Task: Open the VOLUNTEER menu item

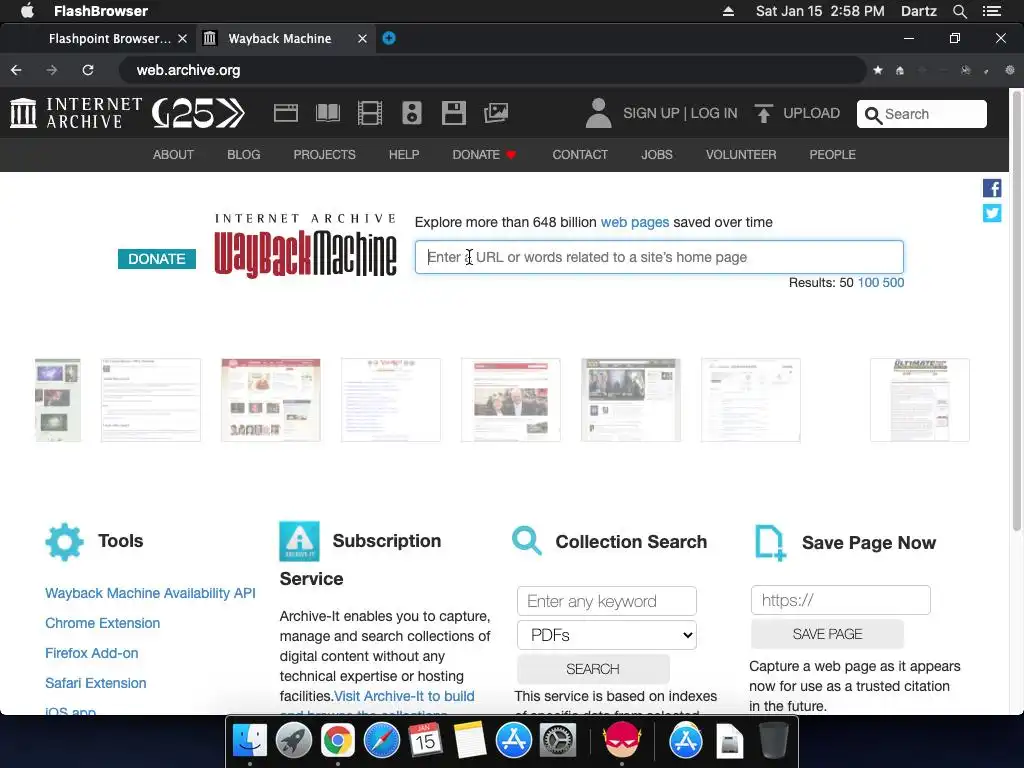Action: [741, 155]
